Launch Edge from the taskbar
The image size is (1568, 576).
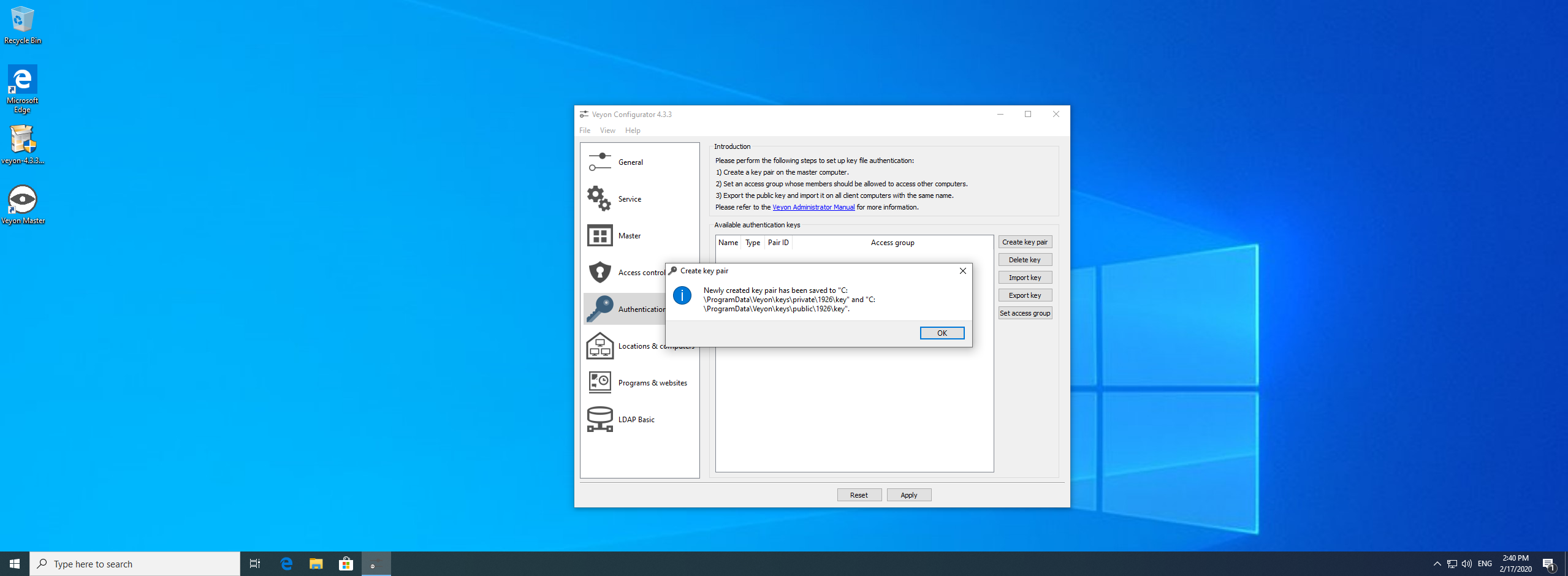click(x=286, y=564)
